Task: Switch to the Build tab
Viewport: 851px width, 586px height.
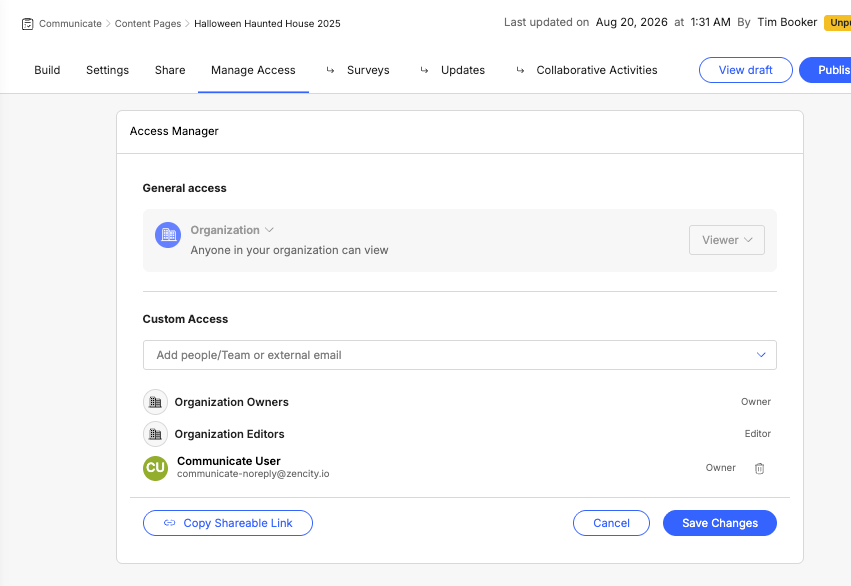Action: tap(47, 70)
